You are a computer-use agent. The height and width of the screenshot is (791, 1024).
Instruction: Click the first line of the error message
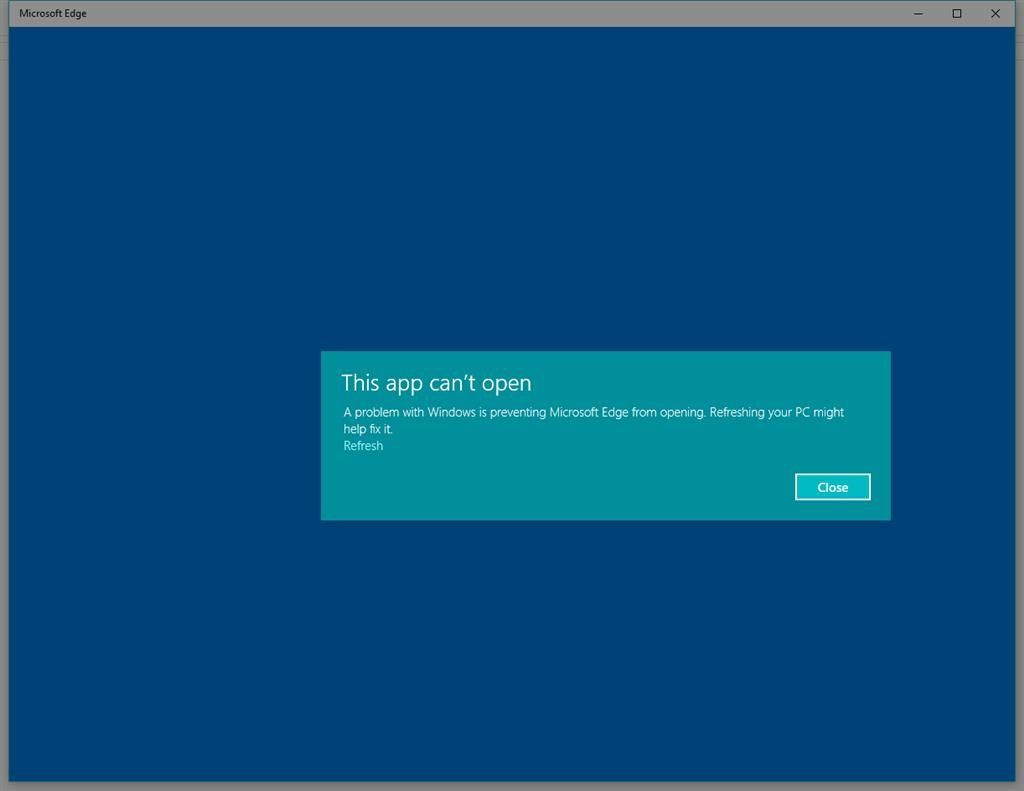(593, 412)
